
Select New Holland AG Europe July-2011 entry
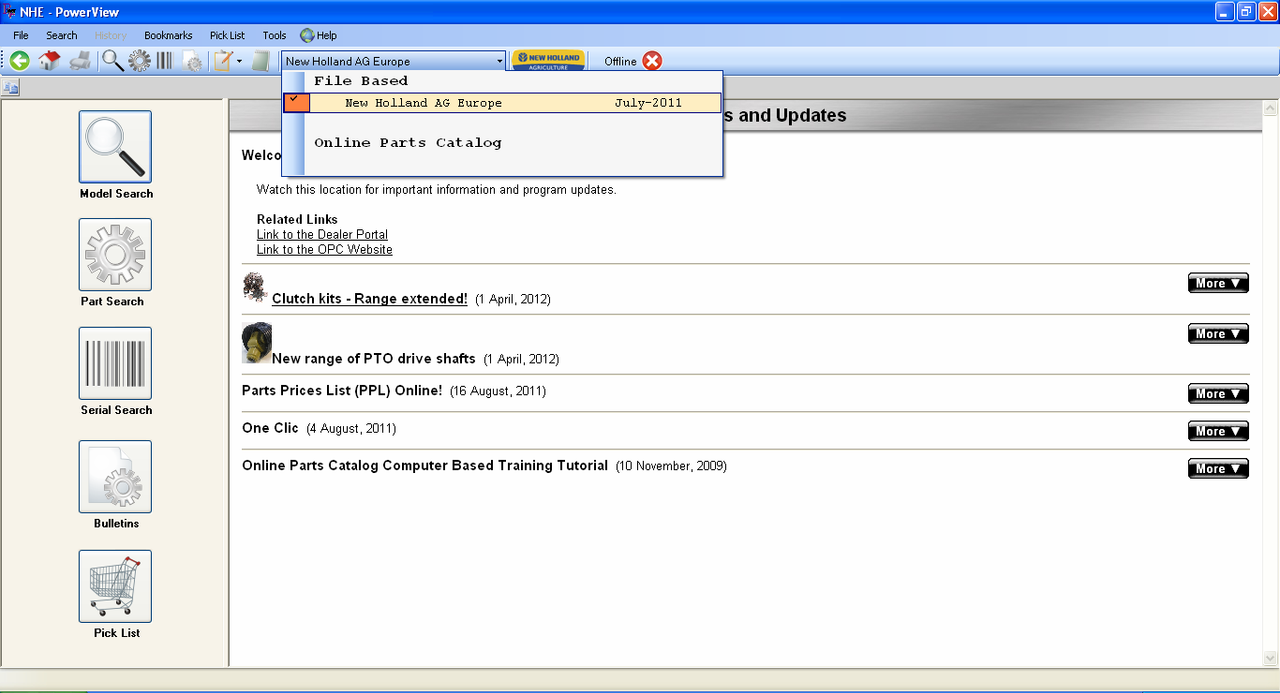[502, 103]
